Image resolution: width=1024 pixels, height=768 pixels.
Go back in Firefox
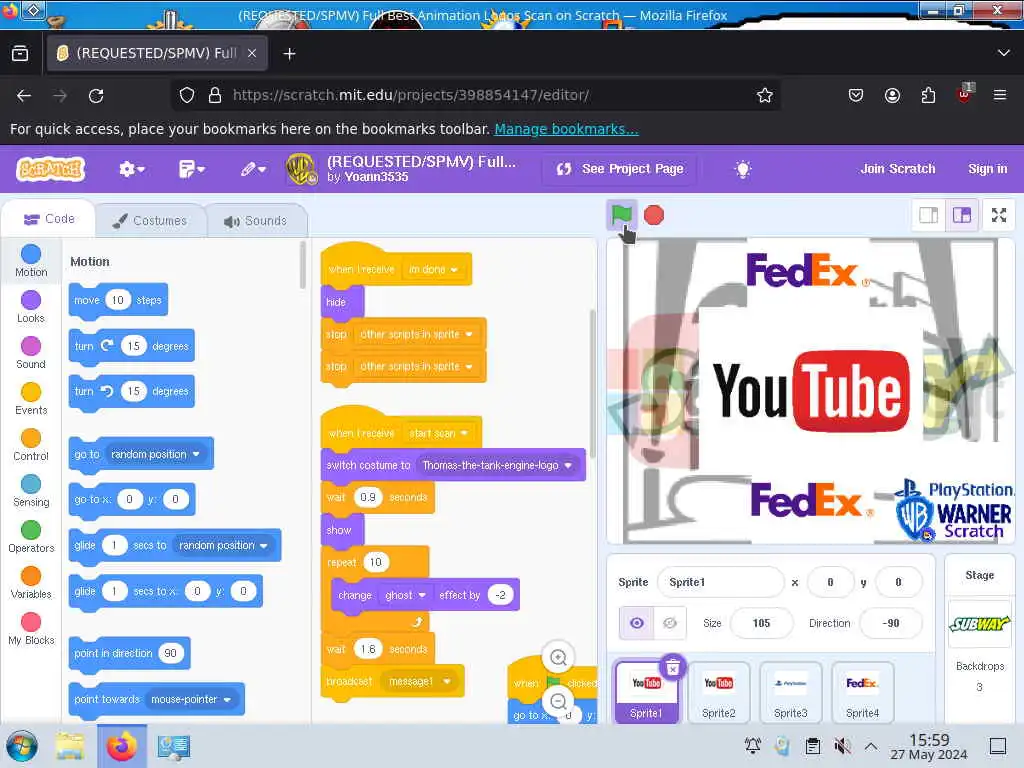pyautogui.click(x=24, y=95)
